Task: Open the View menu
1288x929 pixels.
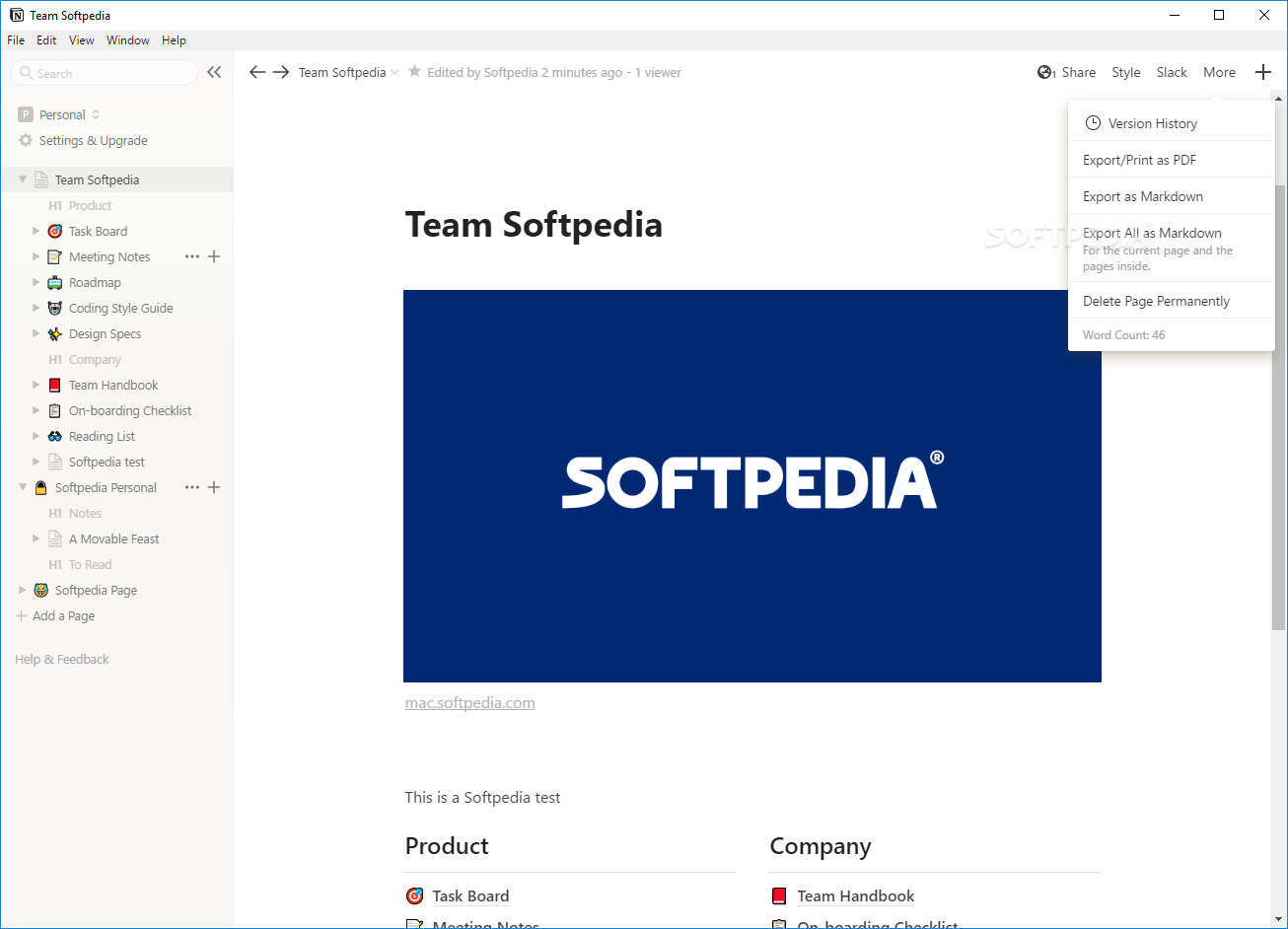Action: (x=82, y=40)
